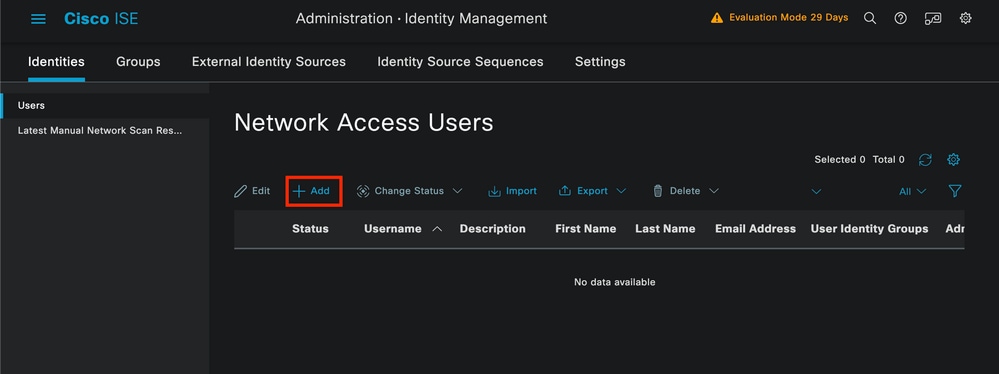Open the hamburger navigation menu
This screenshot has height=374, width=999.
pyautogui.click(x=38, y=19)
